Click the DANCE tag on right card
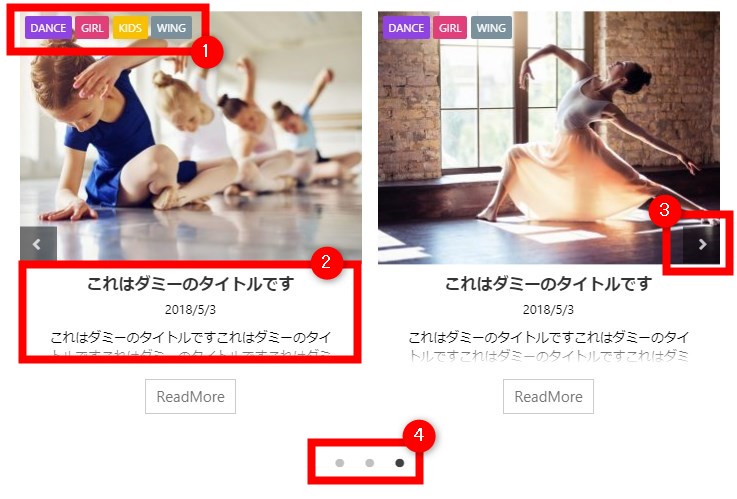 pyautogui.click(x=406, y=28)
